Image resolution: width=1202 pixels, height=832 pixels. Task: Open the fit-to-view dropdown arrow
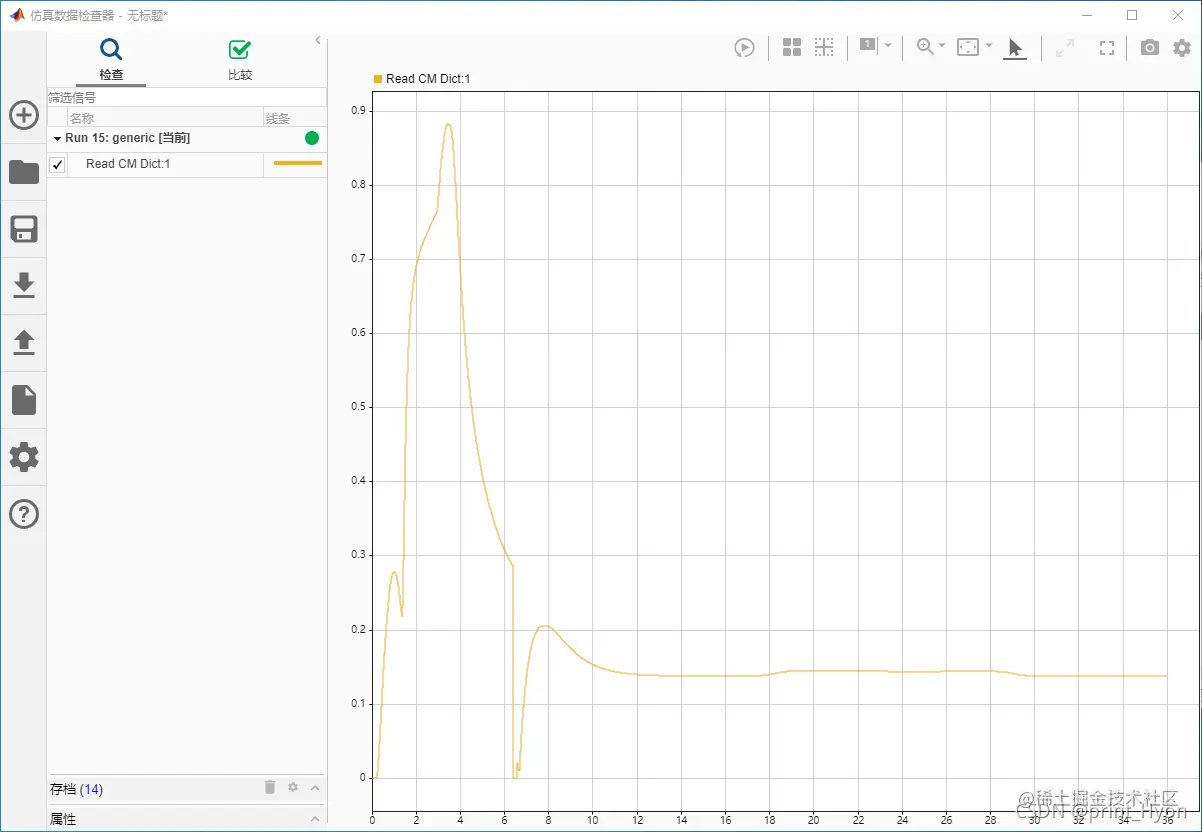click(989, 46)
